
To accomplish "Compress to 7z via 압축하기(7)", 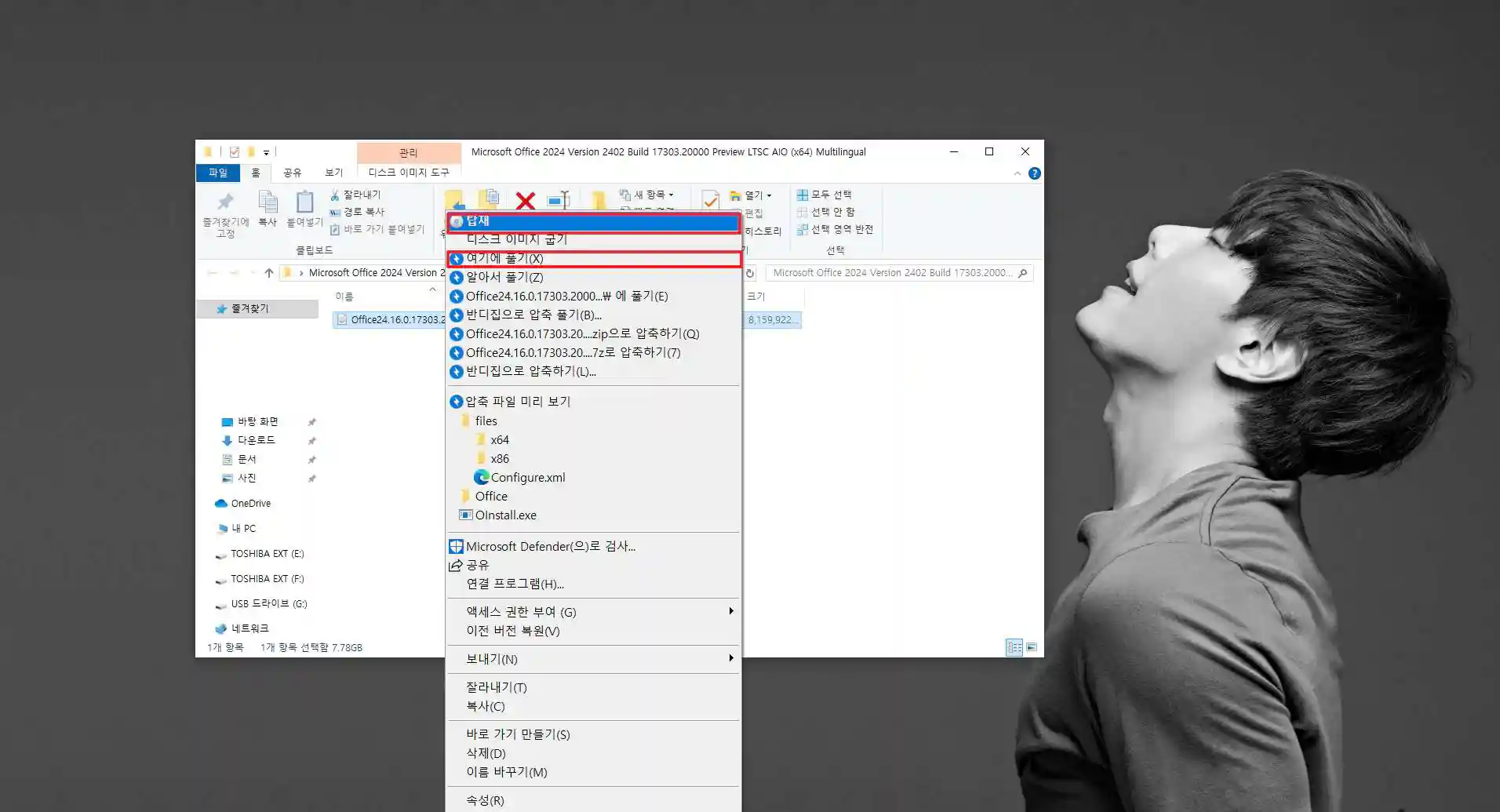I will [x=593, y=352].
